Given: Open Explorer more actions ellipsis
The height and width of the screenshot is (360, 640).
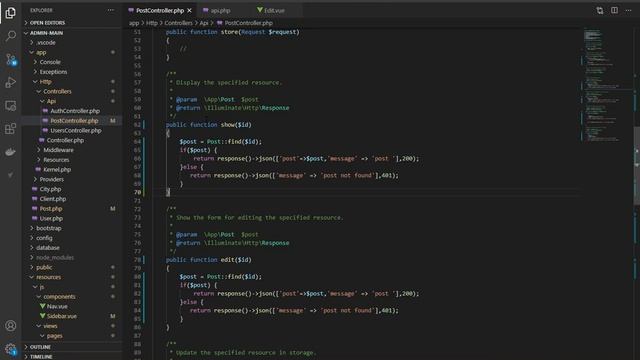Looking at the screenshot, I should pos(111,10).
